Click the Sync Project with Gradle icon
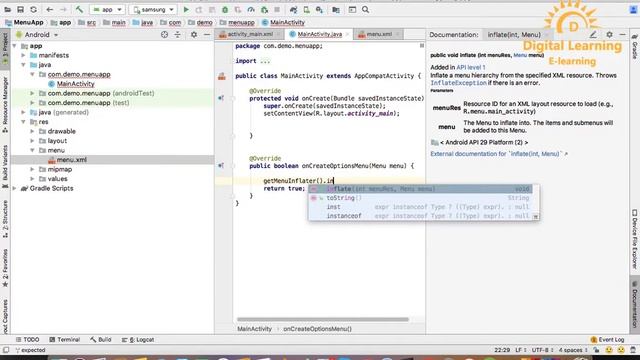 pyautogui.click(x=293, y=9)
